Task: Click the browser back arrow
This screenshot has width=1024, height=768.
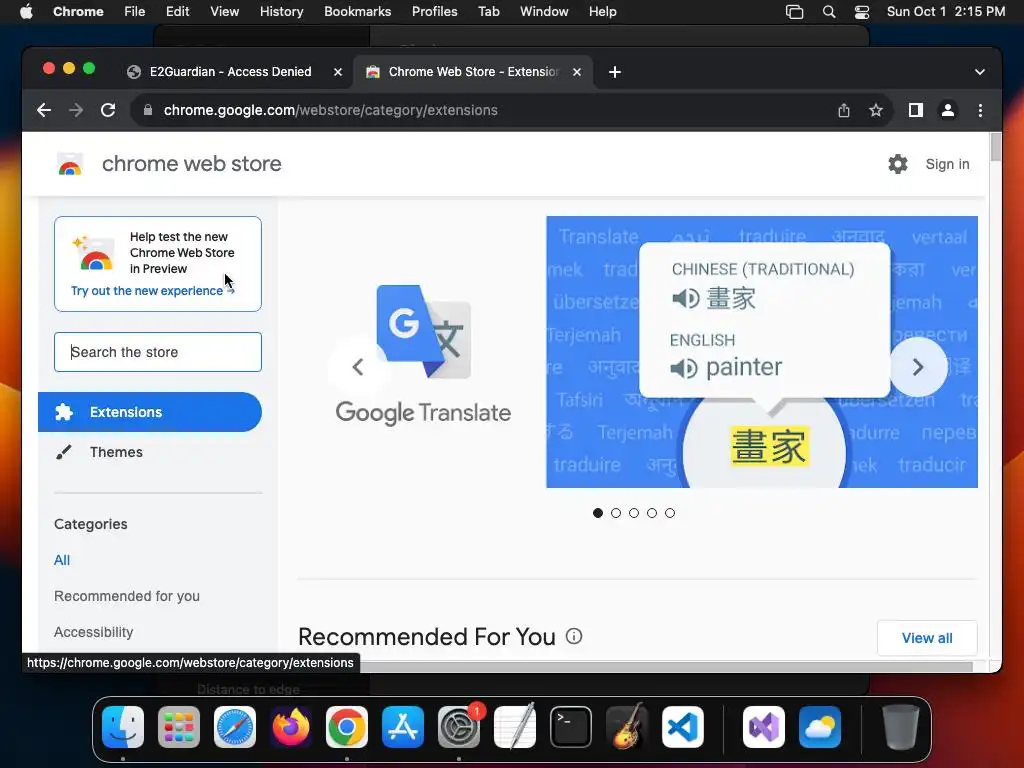Action: coord(44,110)
